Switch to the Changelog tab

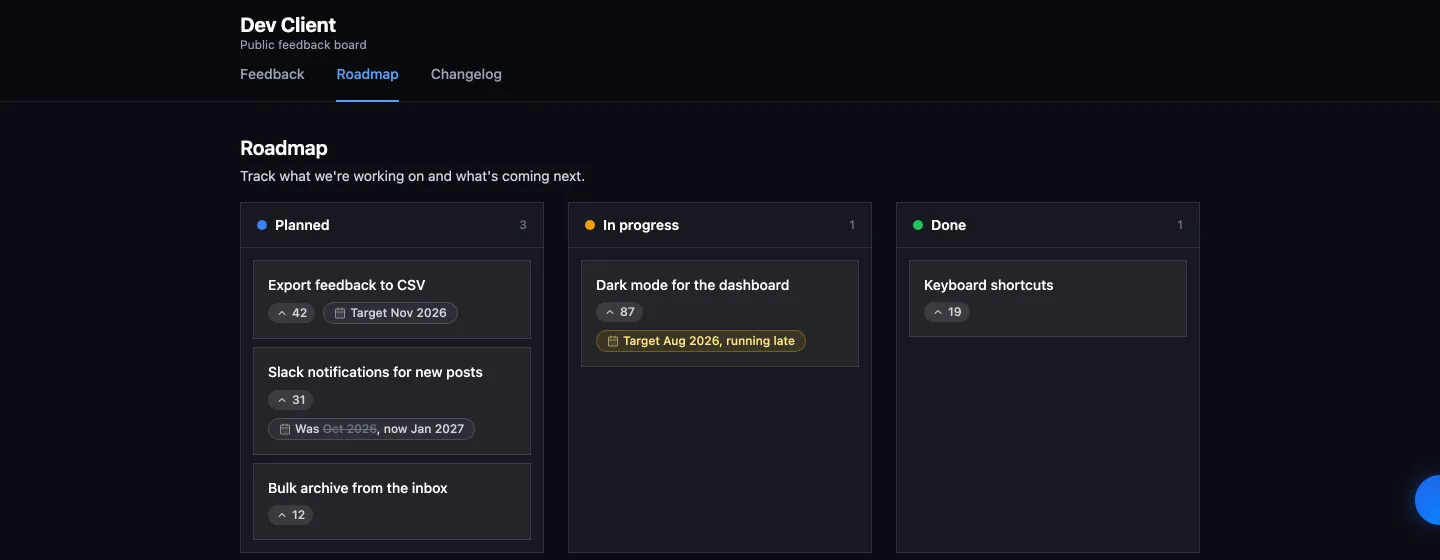466,74
